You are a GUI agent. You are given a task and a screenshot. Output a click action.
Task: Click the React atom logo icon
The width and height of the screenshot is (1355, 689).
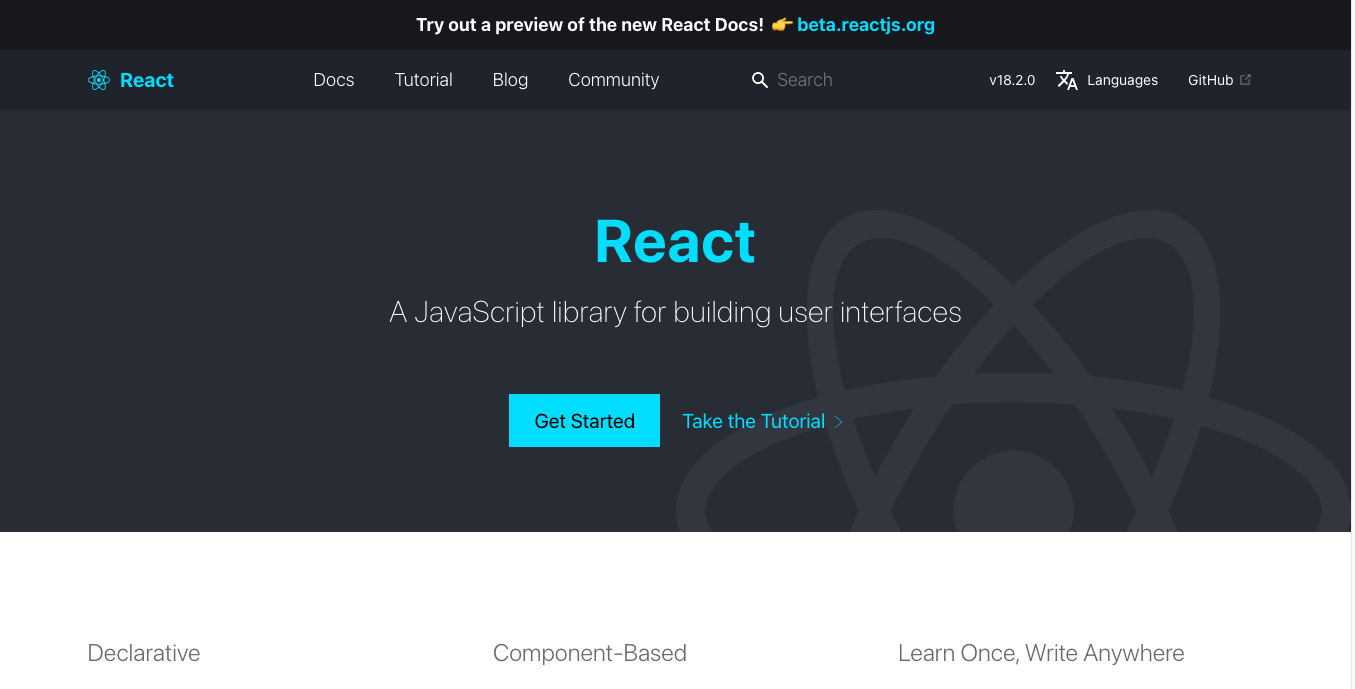coord(98,80)
